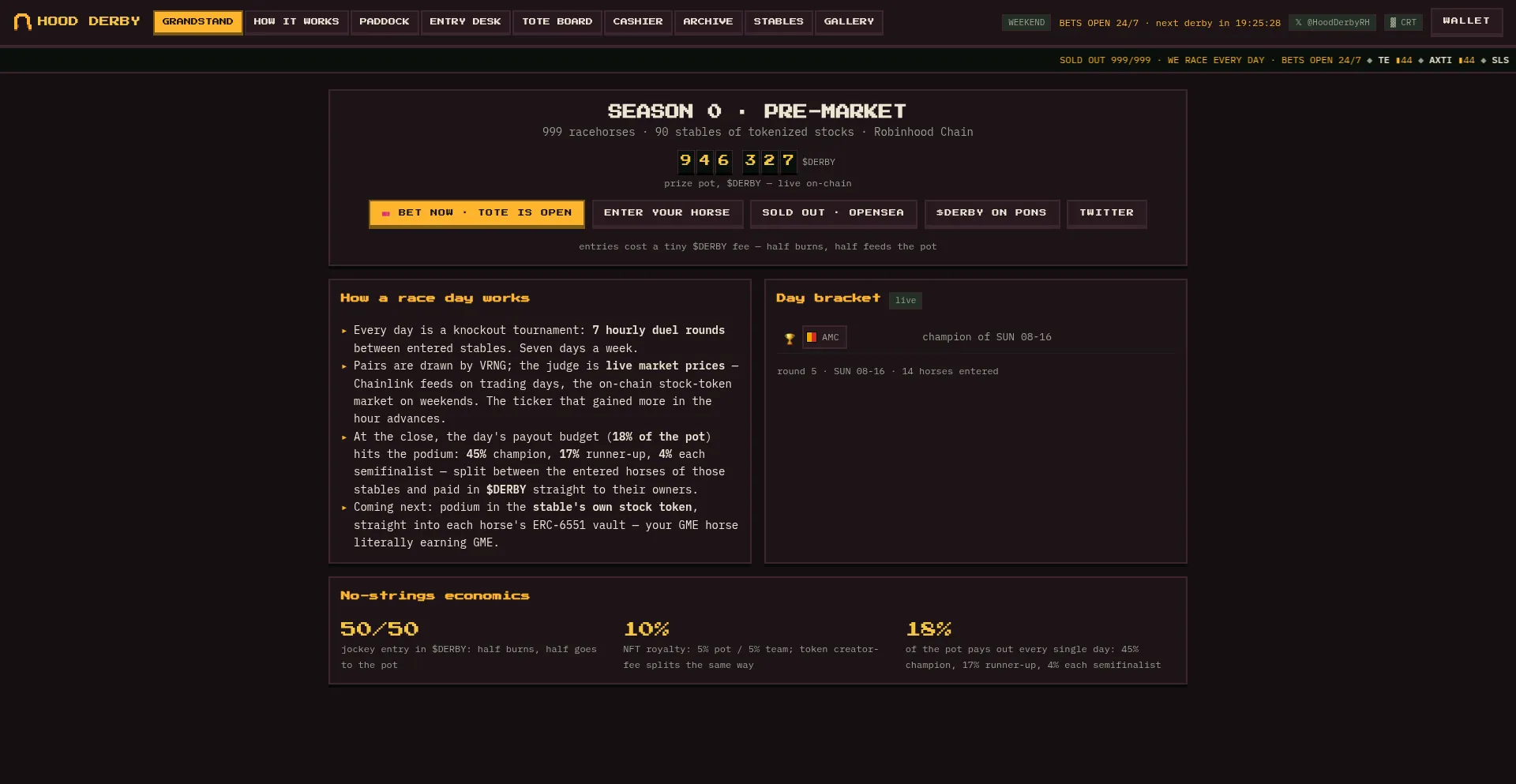Click the orange-red color chip beside AMC

pos(811,337)
